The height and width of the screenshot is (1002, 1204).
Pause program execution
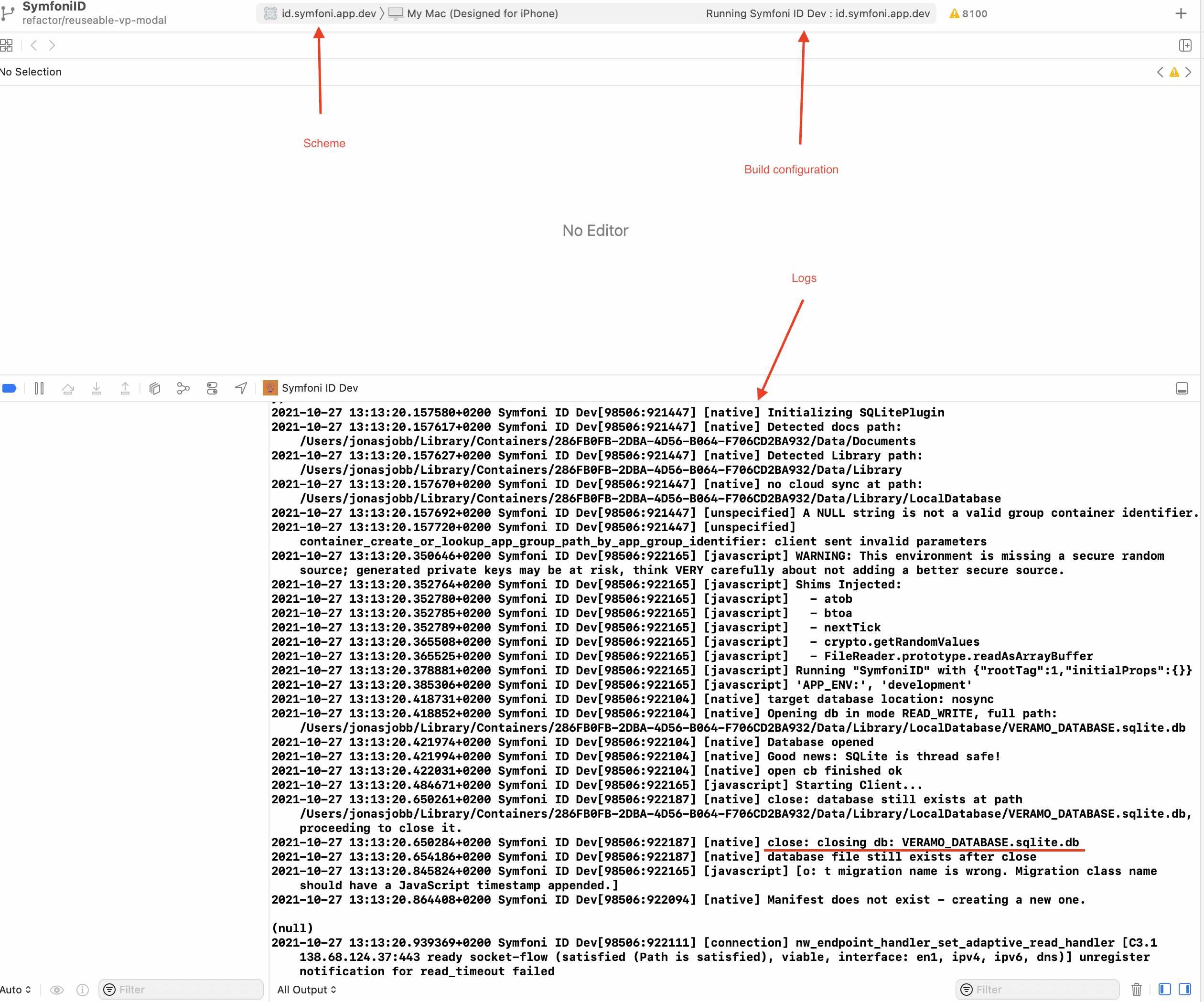coord(39,389)
